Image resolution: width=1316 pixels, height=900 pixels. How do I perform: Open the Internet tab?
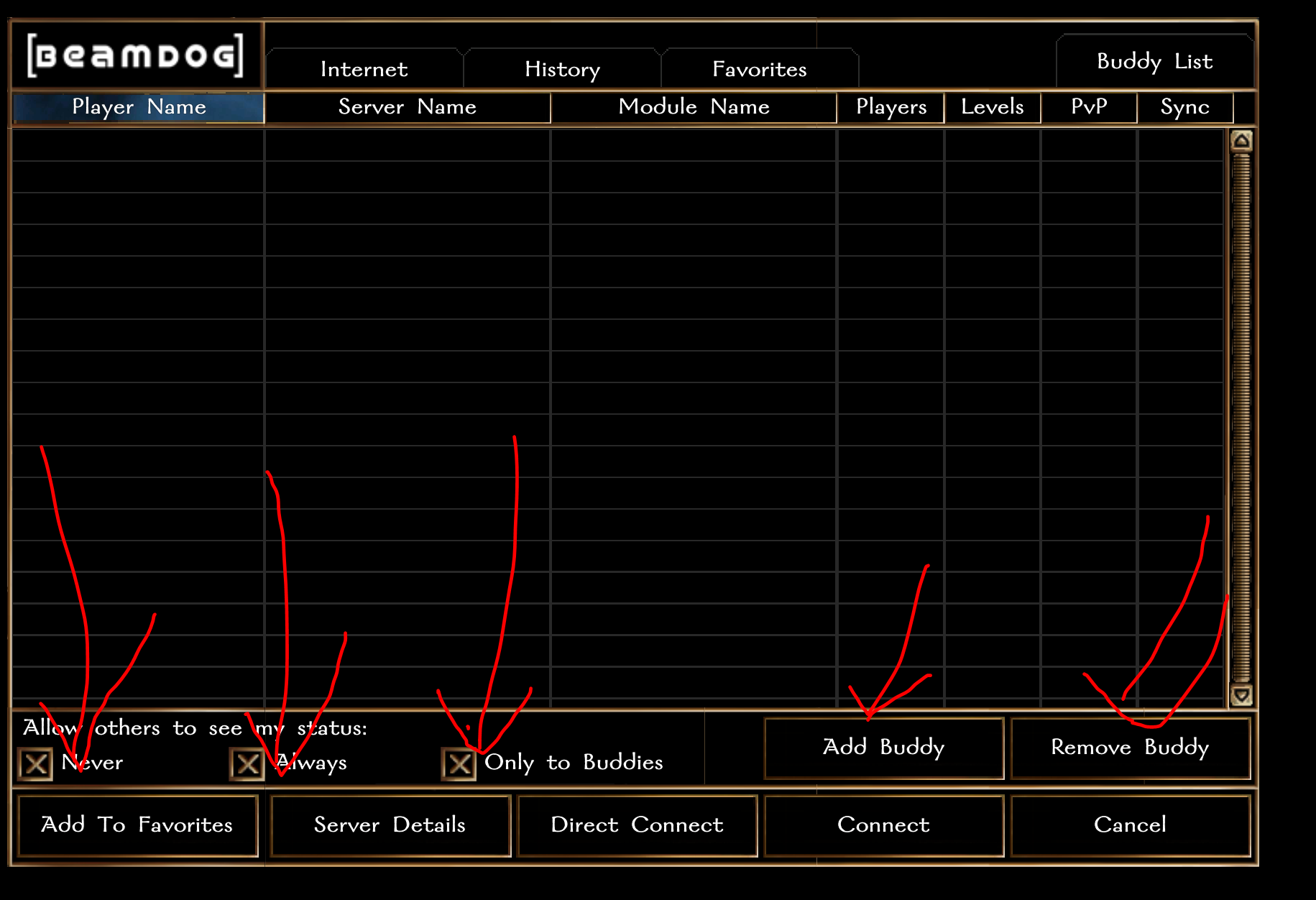[x=364, y=69]
